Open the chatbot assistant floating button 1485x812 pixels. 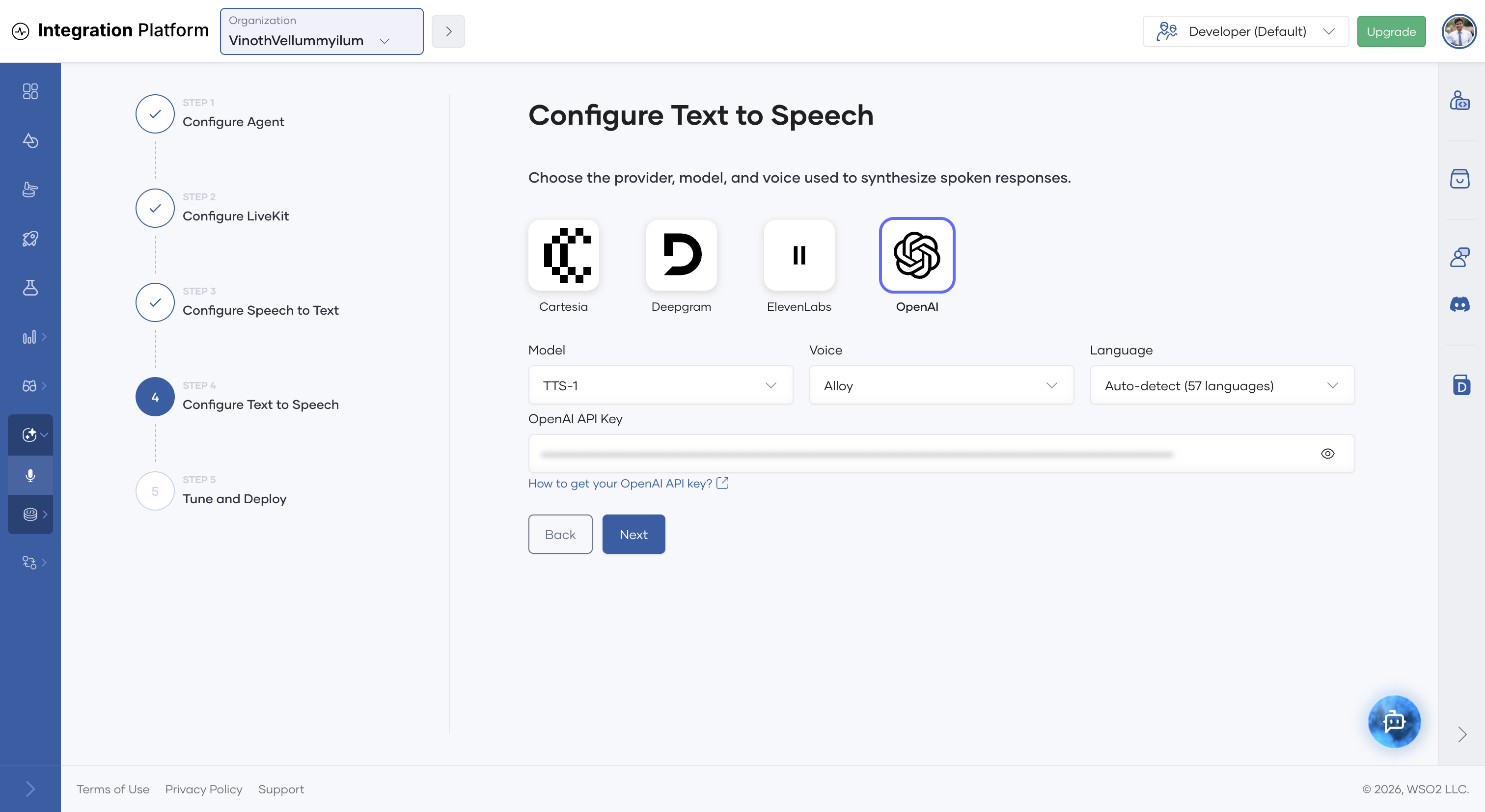1394,721
